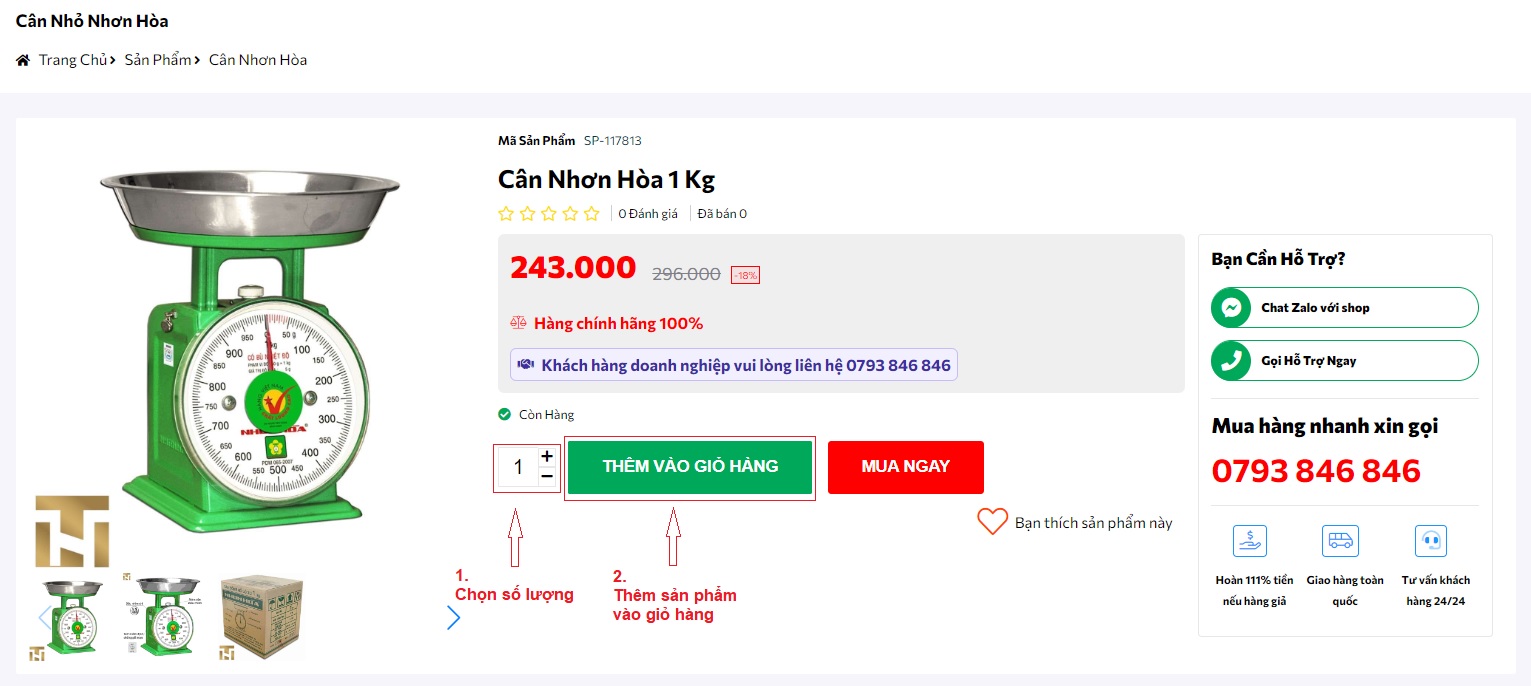Click the 24/24 customer support headset icon
This screenshot has width=1531, height=686.
1431,540
